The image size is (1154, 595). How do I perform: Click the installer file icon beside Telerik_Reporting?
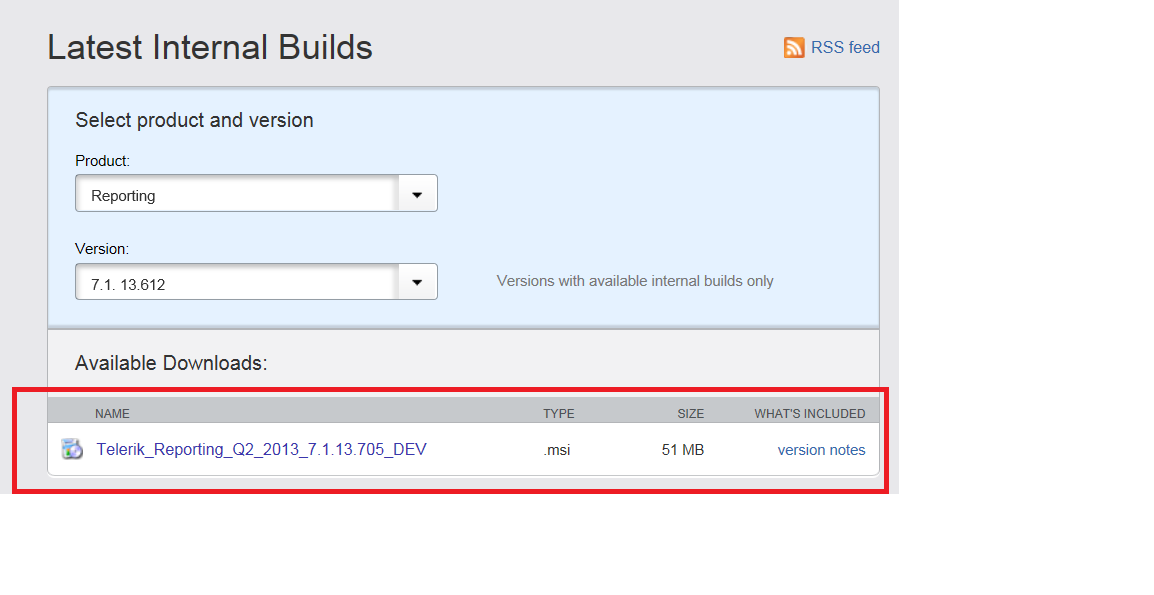(x=71, y=448)
